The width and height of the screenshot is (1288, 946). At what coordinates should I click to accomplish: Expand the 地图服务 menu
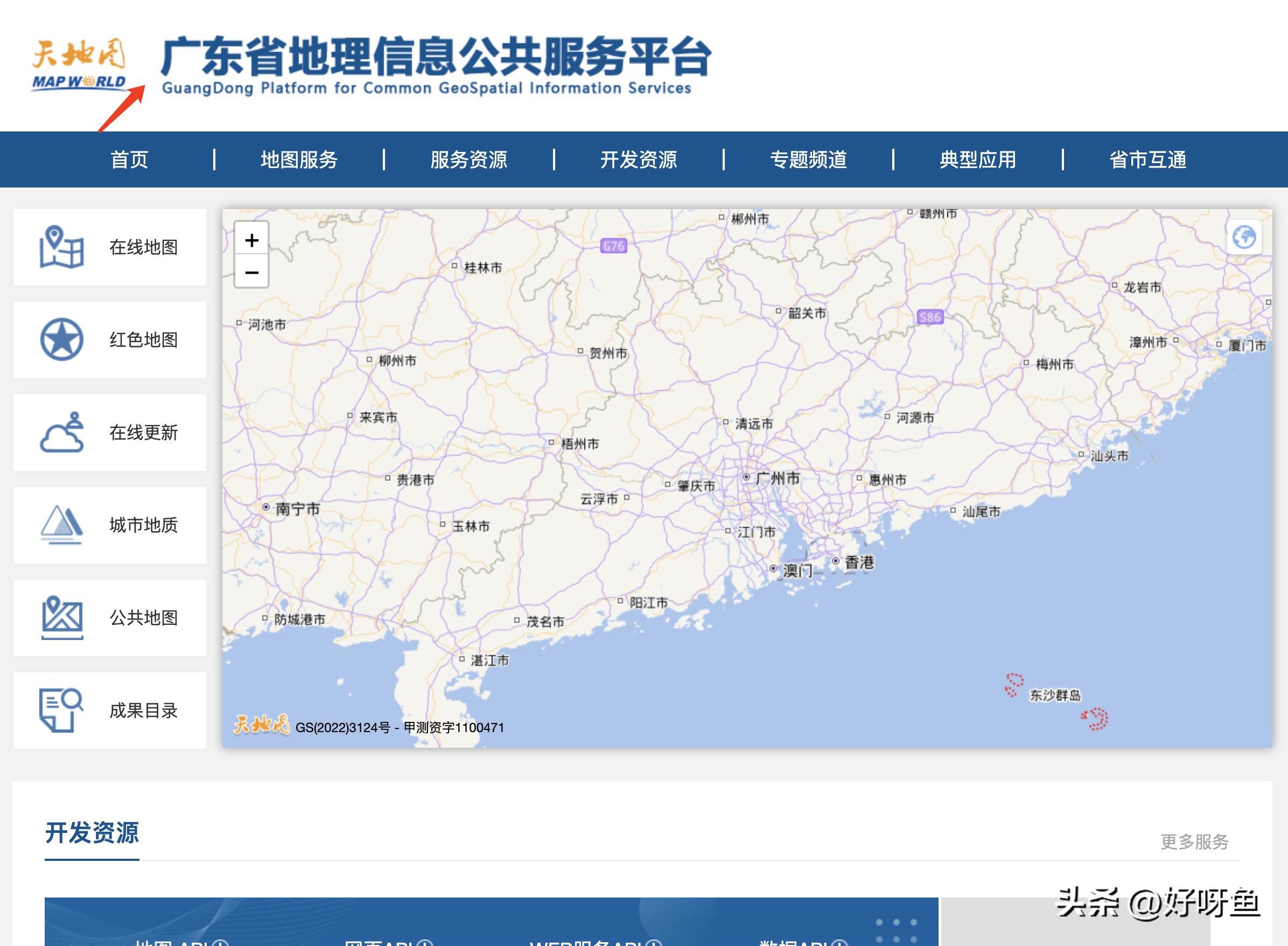pos(298,161)
